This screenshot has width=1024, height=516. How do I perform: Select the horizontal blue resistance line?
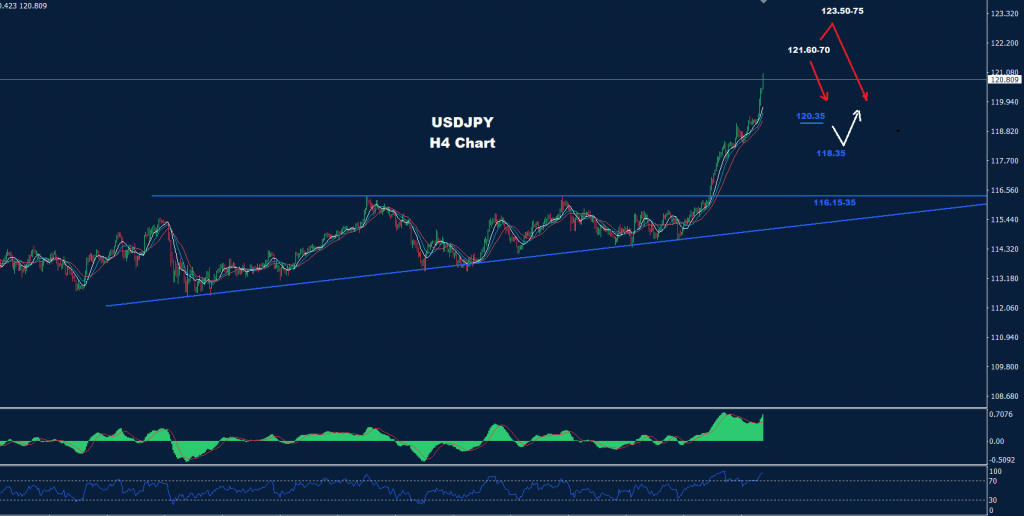(568, 195)
